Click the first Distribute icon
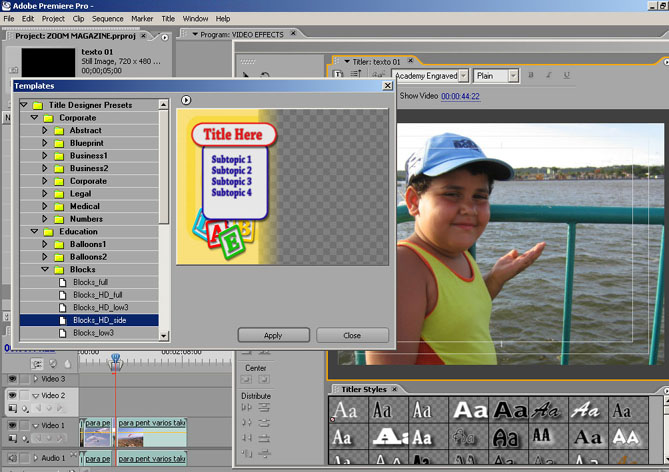 point(248,408)
